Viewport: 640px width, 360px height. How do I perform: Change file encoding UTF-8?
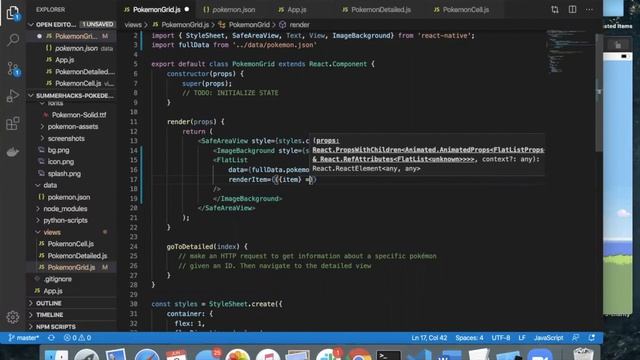click(x=501, y=338)
